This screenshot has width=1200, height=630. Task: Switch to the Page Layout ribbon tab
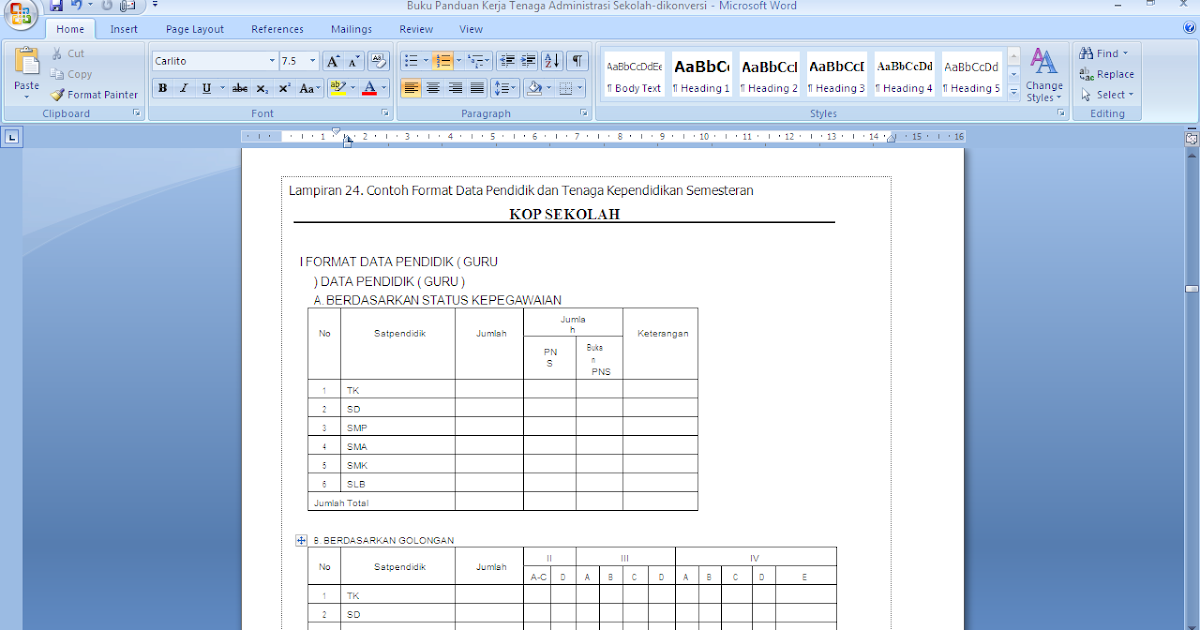[x=194, y=29]
